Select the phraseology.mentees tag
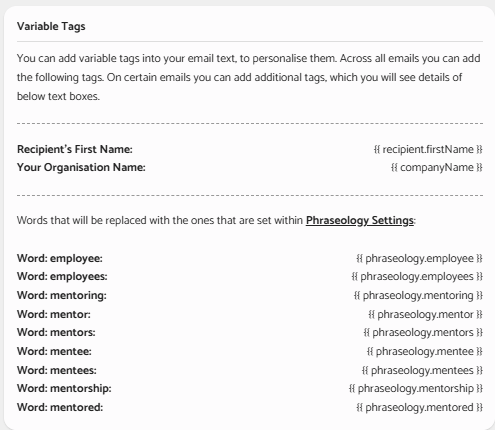This screenshot has width=495, height=430. point(422,370)
